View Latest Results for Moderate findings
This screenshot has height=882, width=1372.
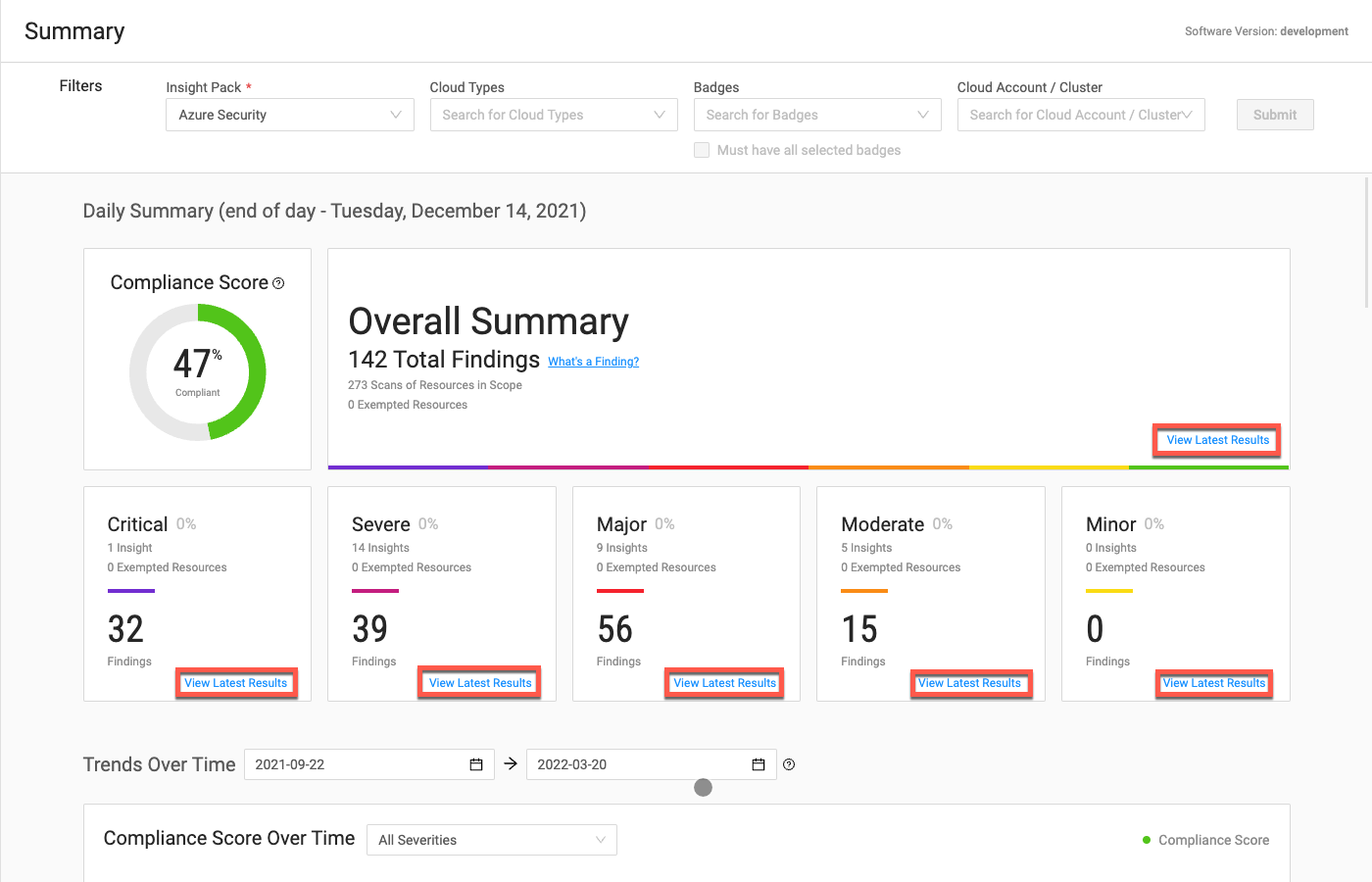pos(969,683)
